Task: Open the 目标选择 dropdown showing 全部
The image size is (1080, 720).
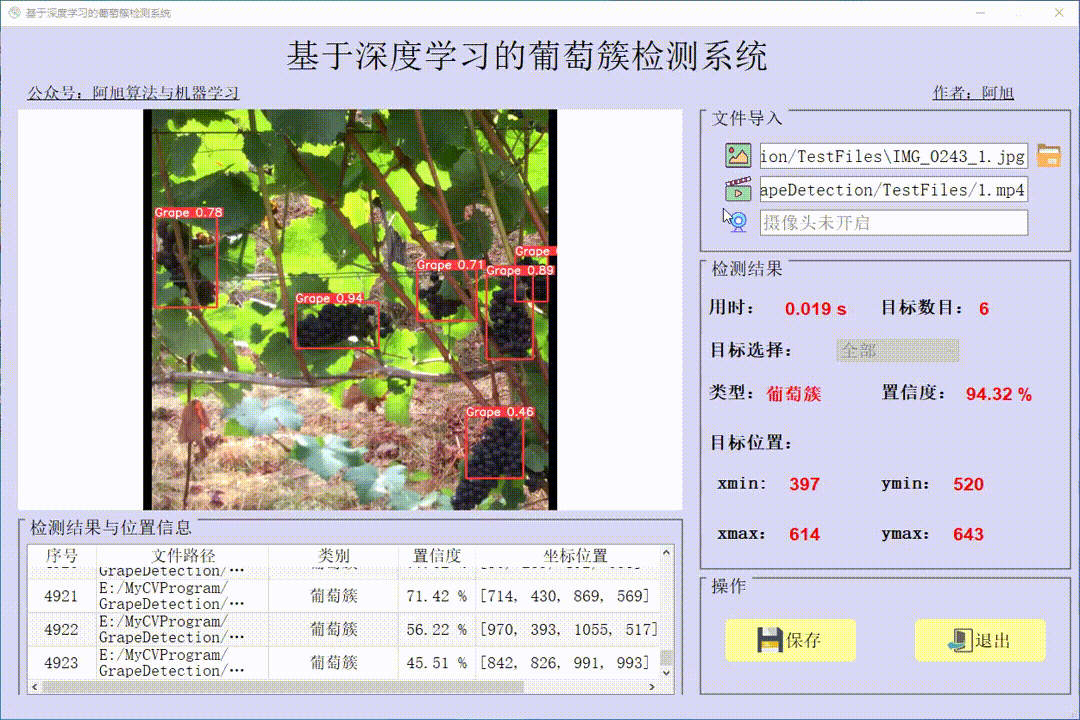Action: tap(897, 350)
